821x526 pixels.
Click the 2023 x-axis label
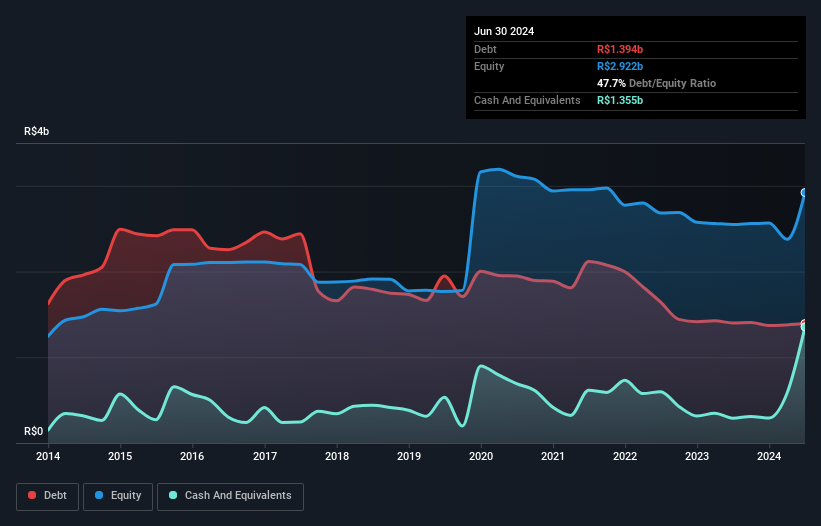coord(697,456)
